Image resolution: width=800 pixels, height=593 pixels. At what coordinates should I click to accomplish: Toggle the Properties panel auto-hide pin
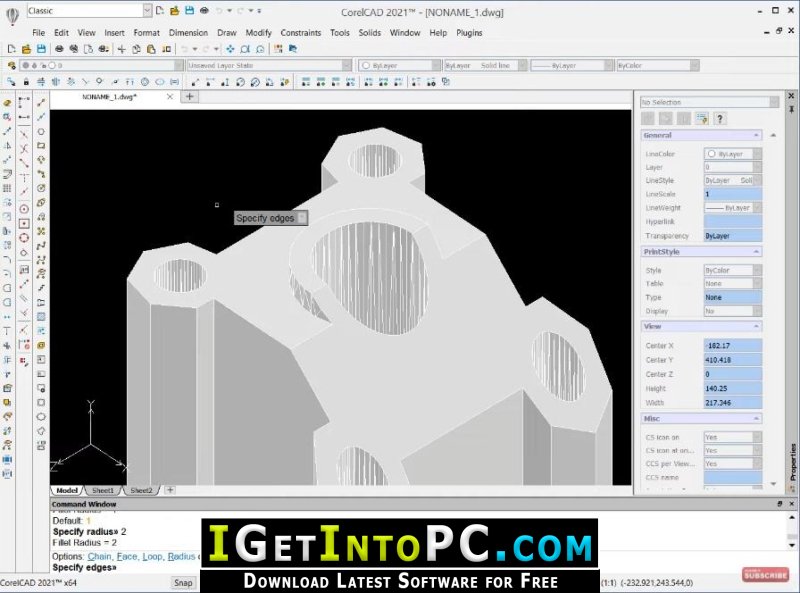point(791,109)
